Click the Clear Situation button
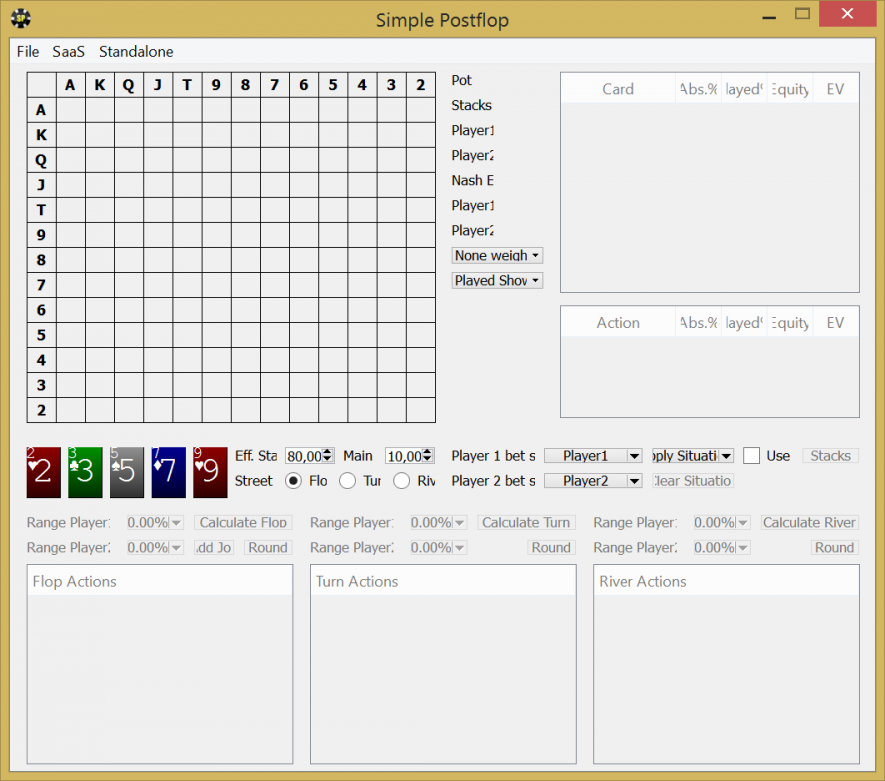The width and height of the screenshot is (885, 781). pos(693,481)
